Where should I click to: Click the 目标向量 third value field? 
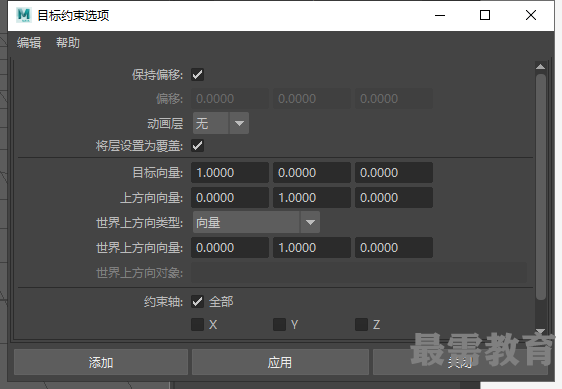[x=394, y=172]
